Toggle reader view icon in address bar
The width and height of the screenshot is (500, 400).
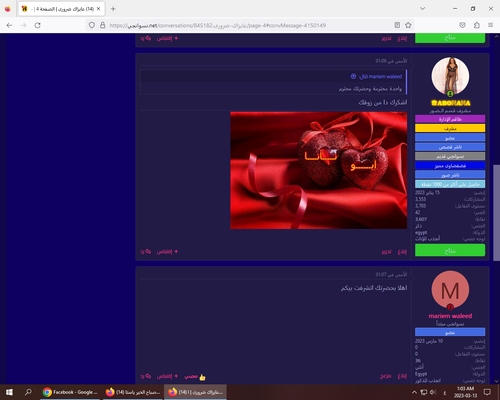point(397,25)
